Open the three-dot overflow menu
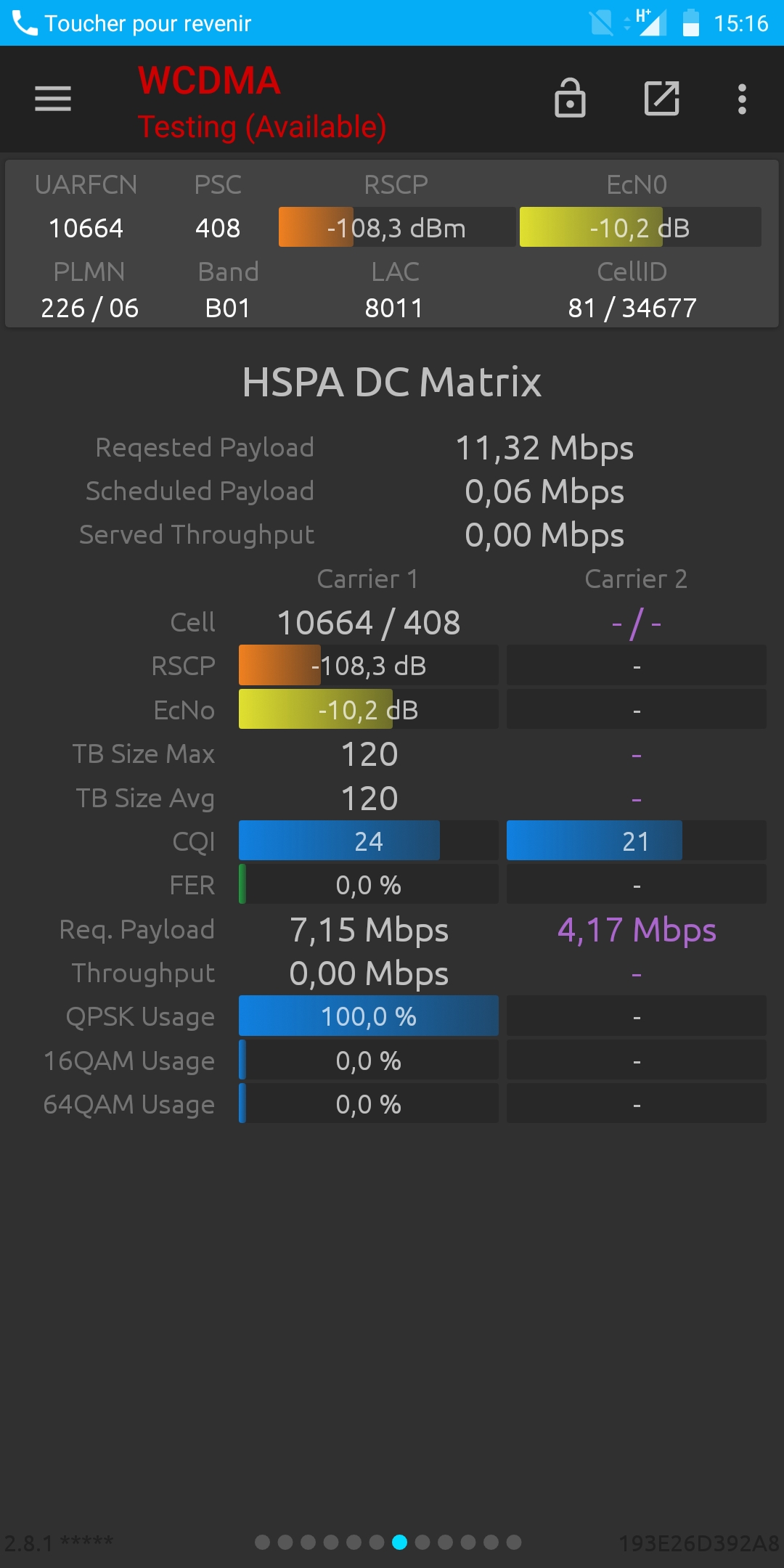 (742, 99)
